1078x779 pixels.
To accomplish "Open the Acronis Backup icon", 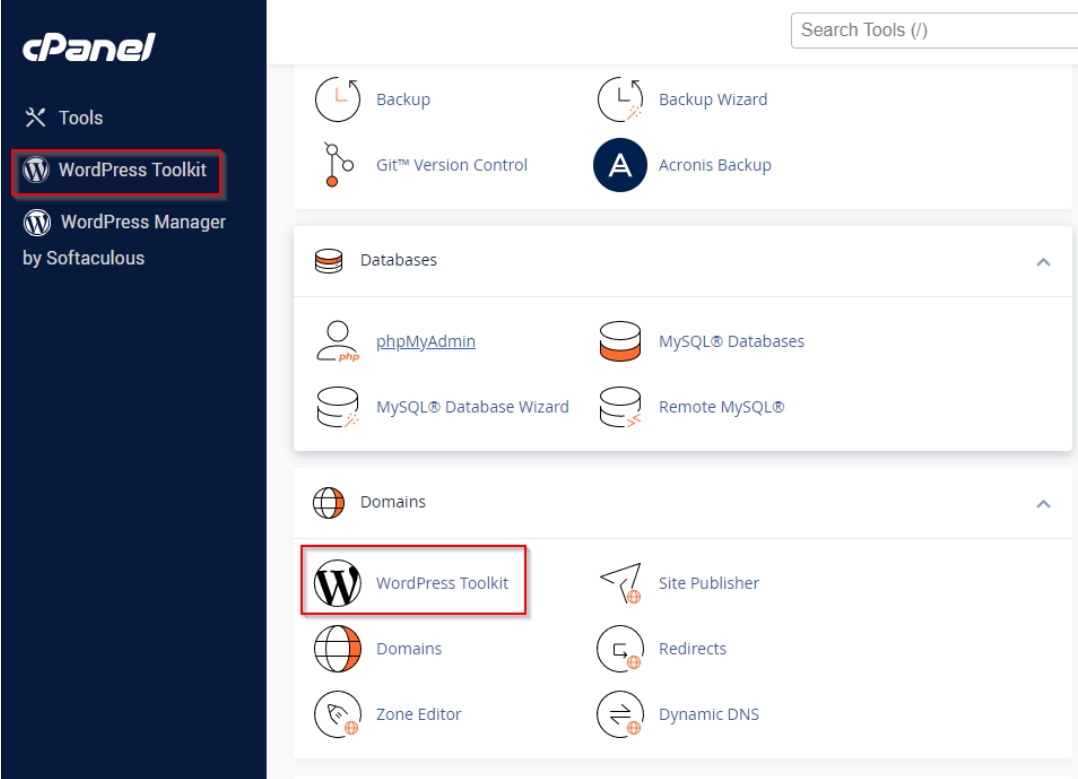I will (x=618, y=165).
